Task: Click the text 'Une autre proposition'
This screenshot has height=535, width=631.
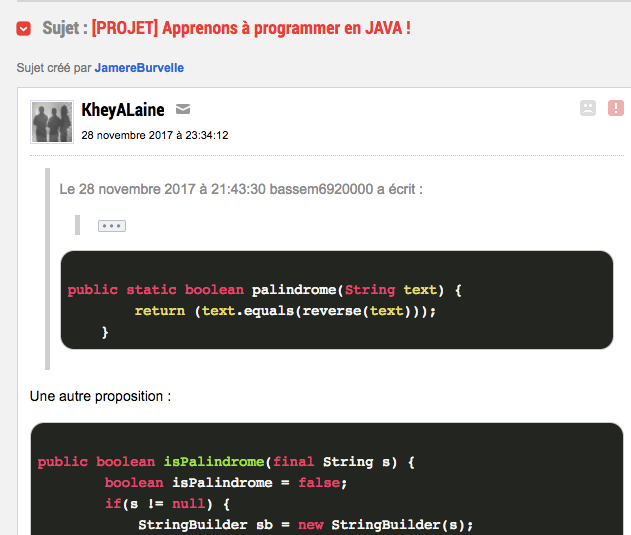Action: [100, 396]
